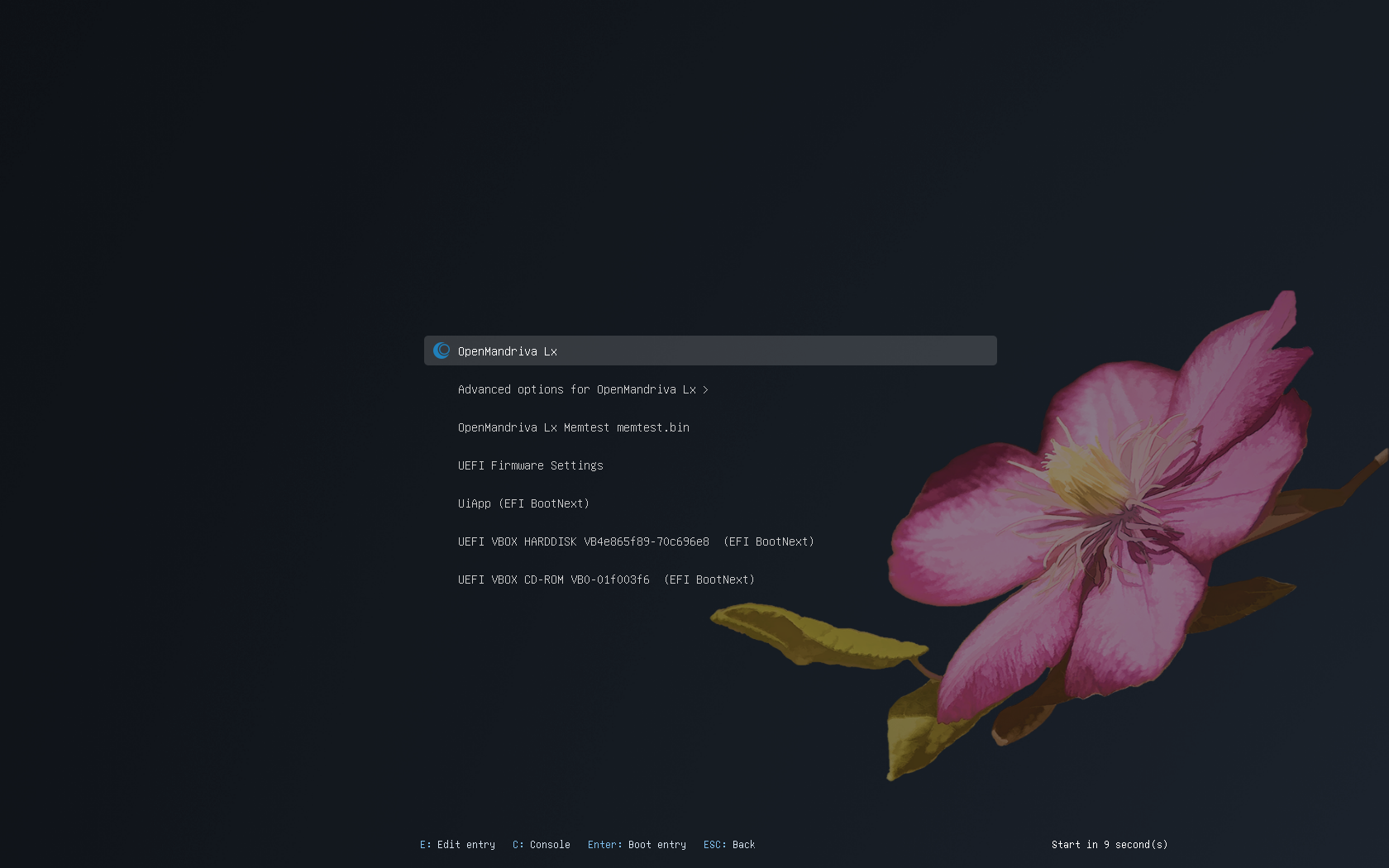
Task: Pick UEFI VBOX HARDDISK boot entry
Action: coord(636,541)
